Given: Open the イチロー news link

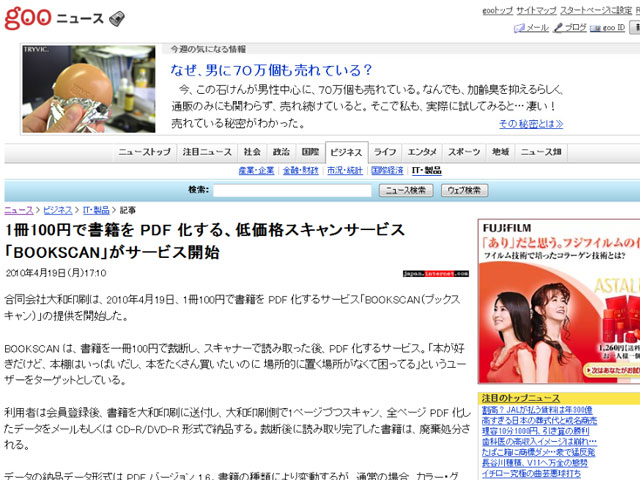Looking at the screenshot, I should [531, 473].
